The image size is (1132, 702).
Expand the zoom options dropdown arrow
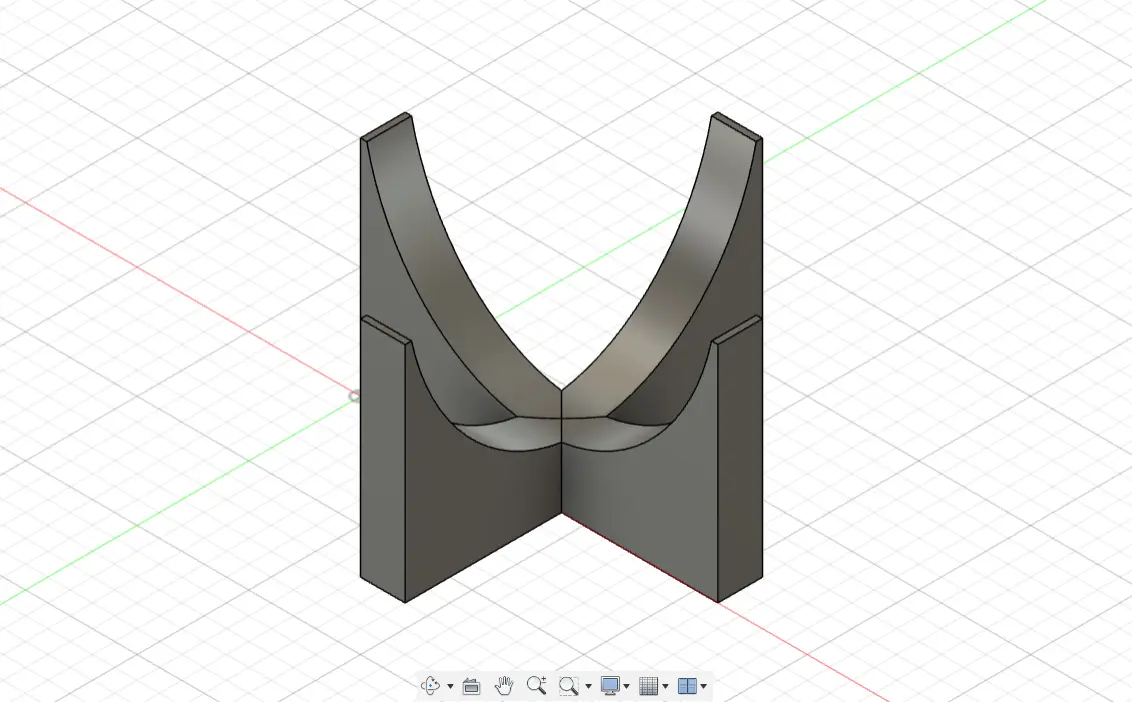pos(588,687)
